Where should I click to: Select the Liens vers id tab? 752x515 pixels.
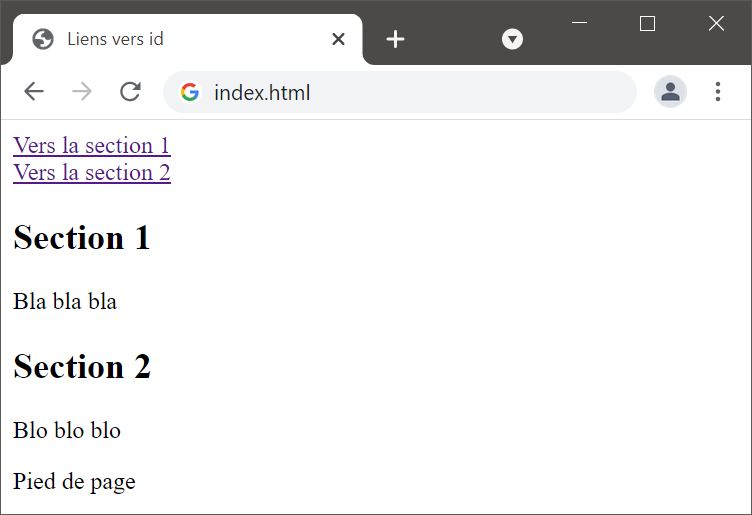point(187,39)
